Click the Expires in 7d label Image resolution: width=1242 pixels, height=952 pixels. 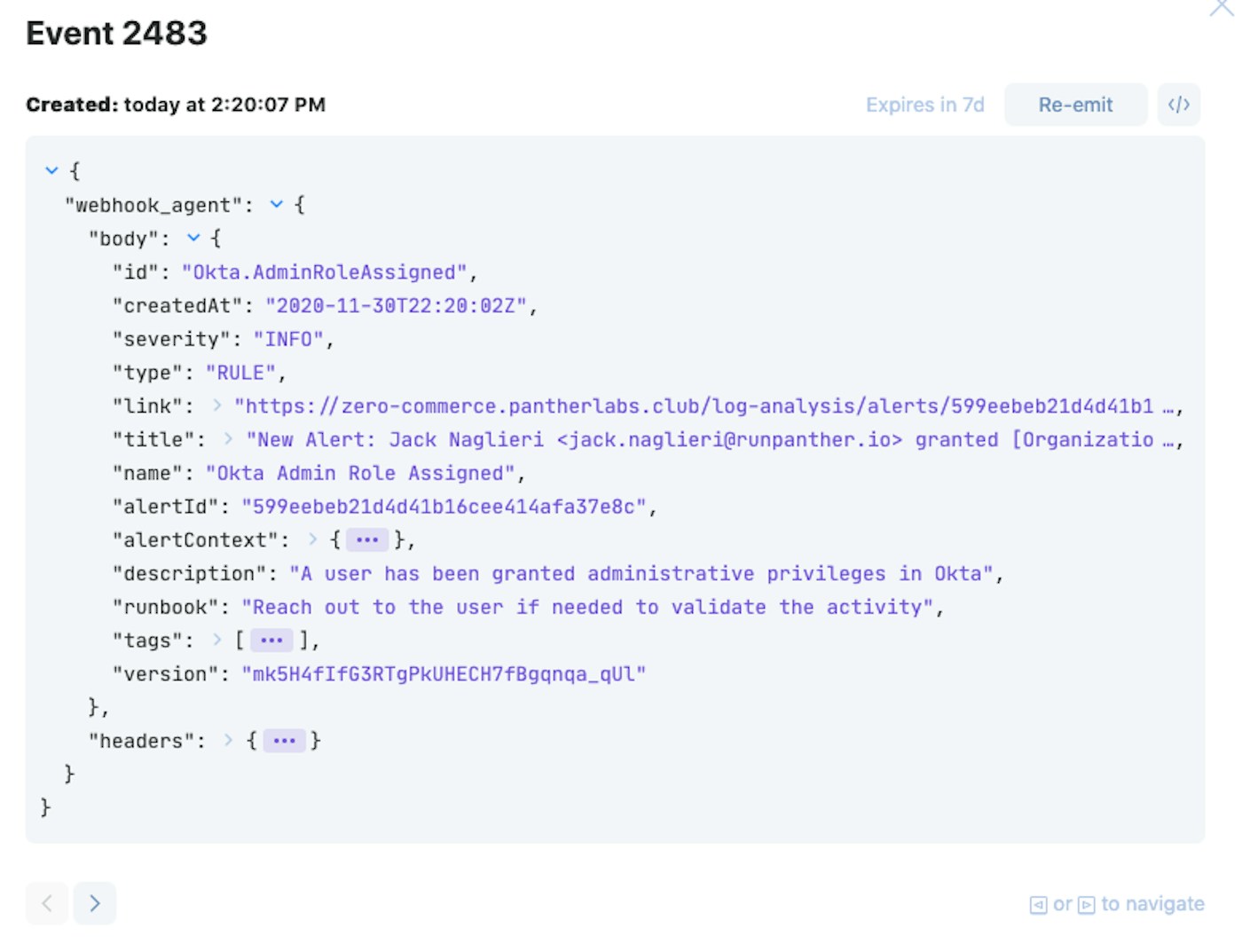pyautogui.click(x=924, y=105)
